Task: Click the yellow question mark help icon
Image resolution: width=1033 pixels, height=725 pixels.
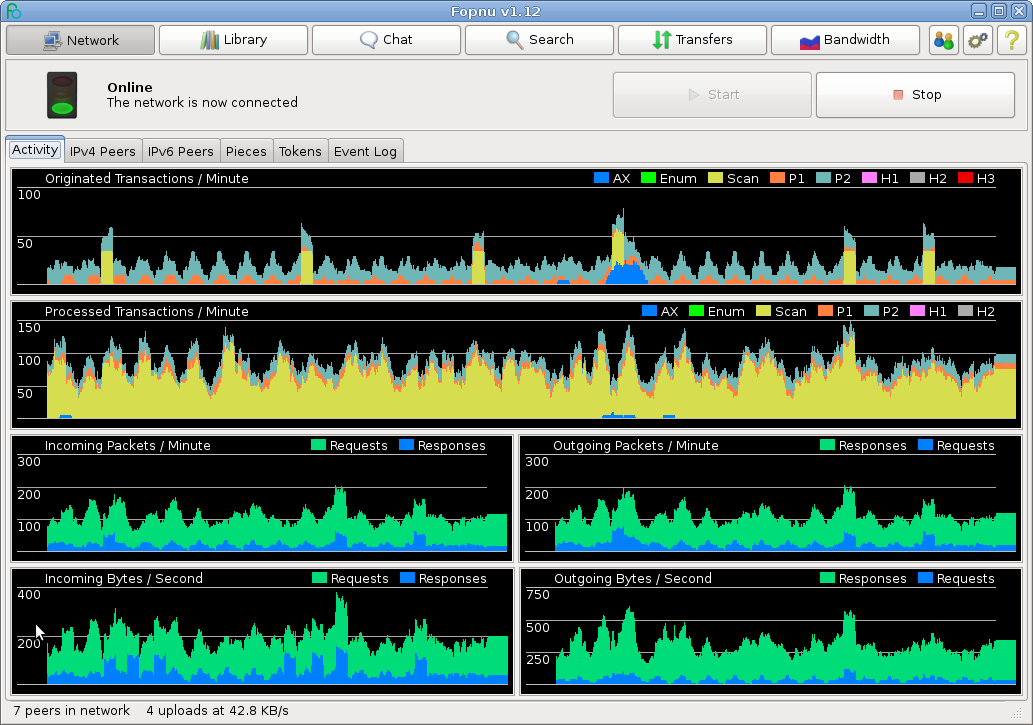Action: pos(1011,40)
